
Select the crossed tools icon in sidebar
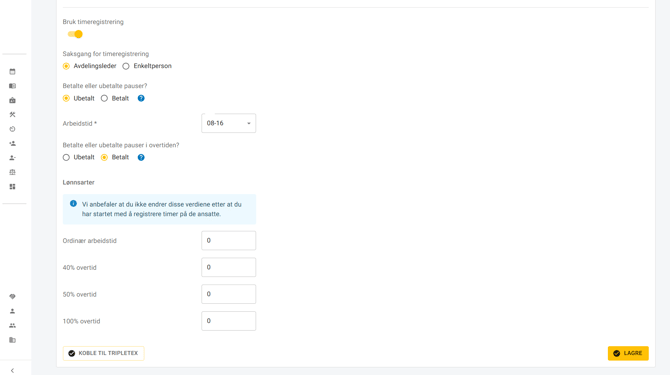coord(12,114)
